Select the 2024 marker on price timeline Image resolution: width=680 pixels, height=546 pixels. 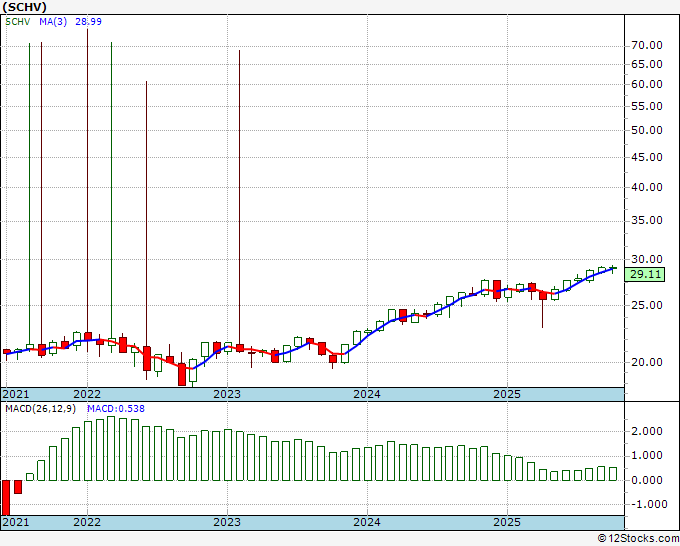(367, 394)
